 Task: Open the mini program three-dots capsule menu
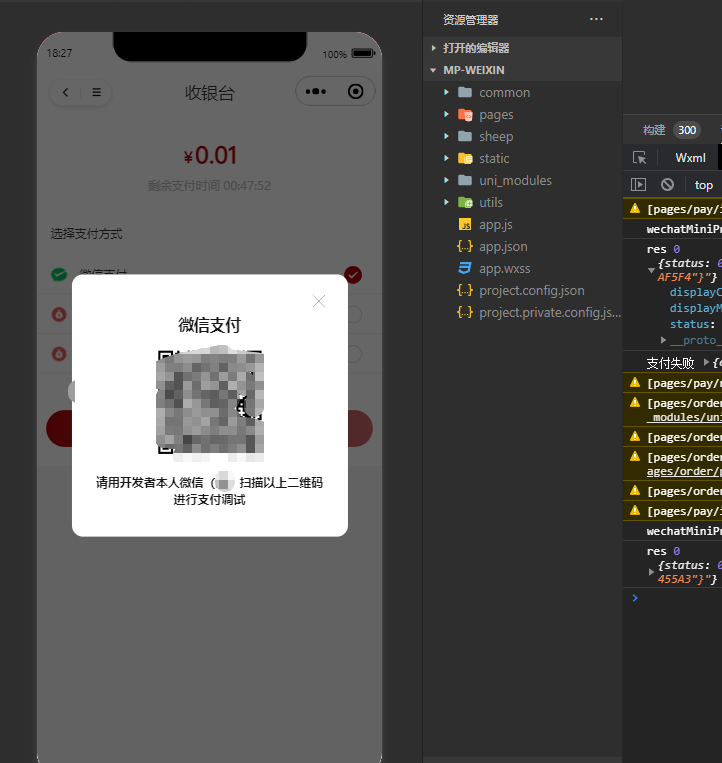pos(316,91)
